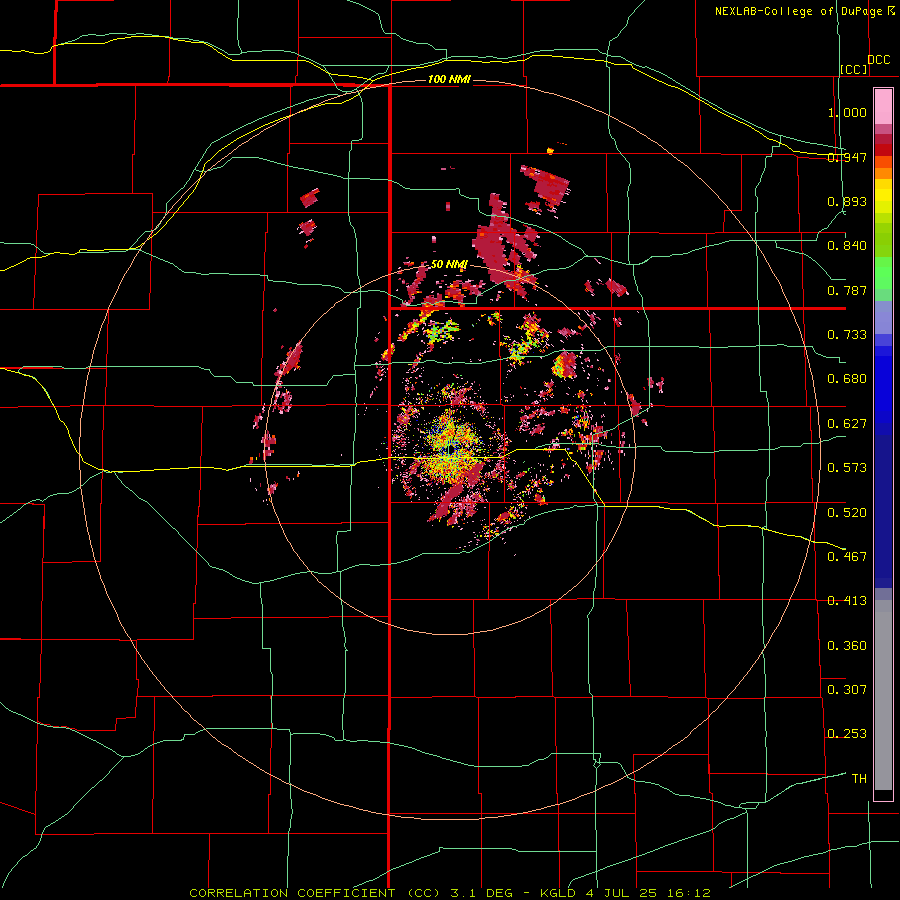Click the pink top segment of the color bar

883,107
